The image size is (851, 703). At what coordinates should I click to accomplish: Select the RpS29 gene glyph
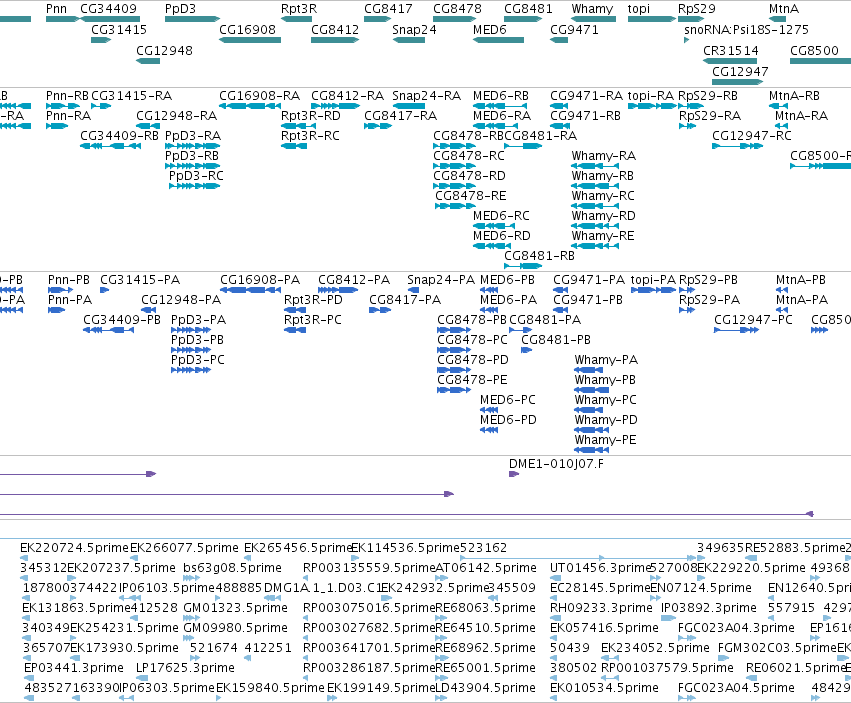click(x=691, y=19)
